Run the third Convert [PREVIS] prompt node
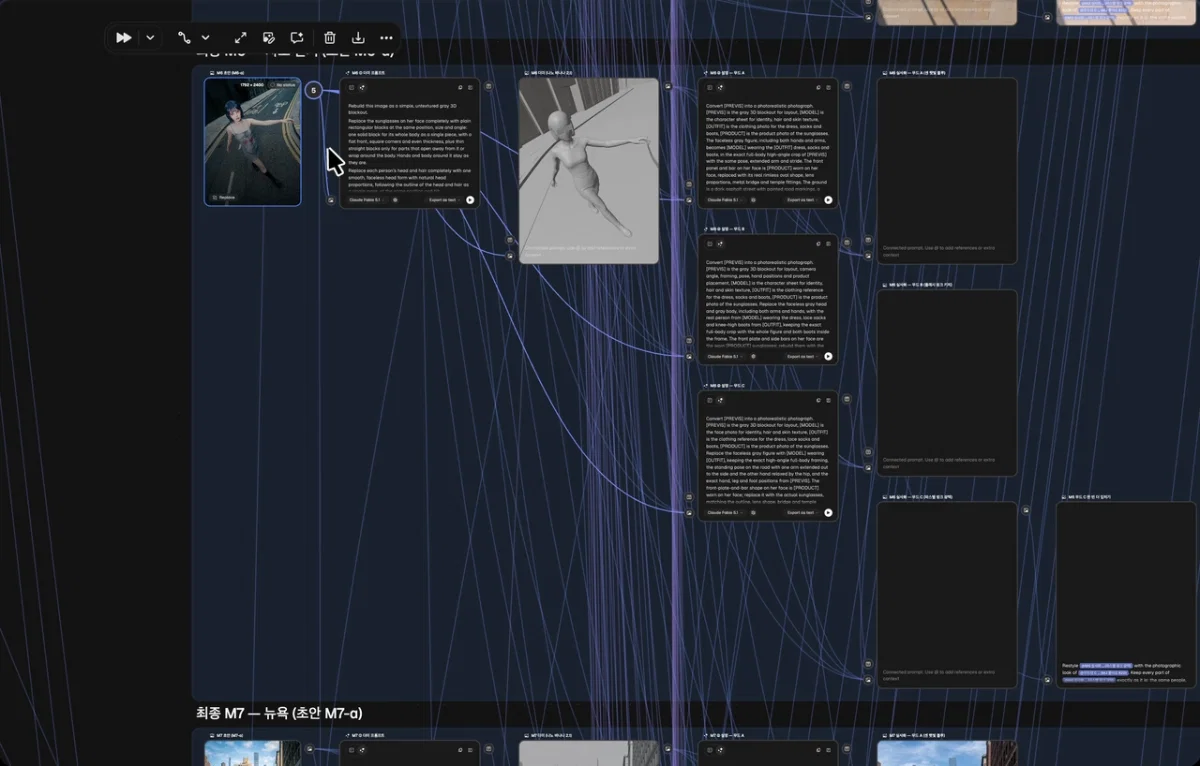The image size is (1200, 766). (828, 512)
